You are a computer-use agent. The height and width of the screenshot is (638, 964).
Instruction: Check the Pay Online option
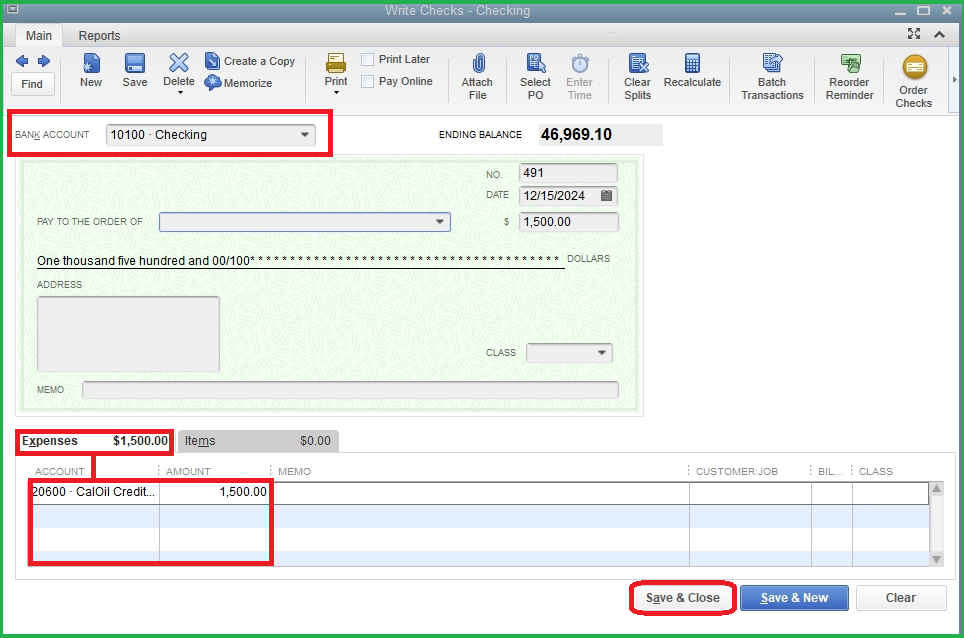click(366, 81)
